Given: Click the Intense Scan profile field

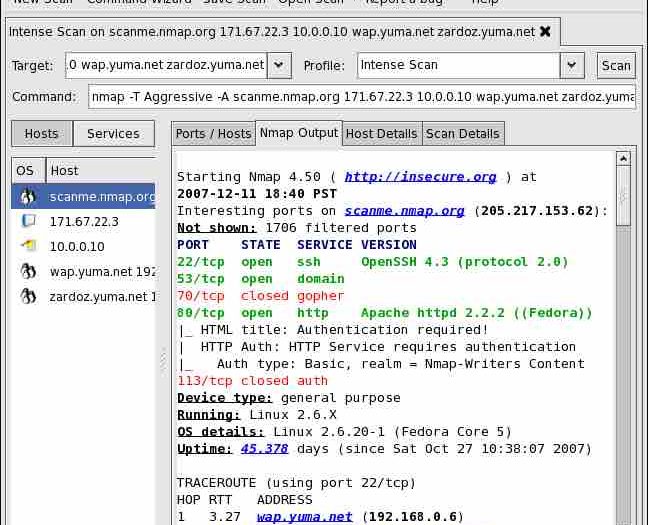Looking at the screenshot, I should pyautogui.click(x=459, y=65).
